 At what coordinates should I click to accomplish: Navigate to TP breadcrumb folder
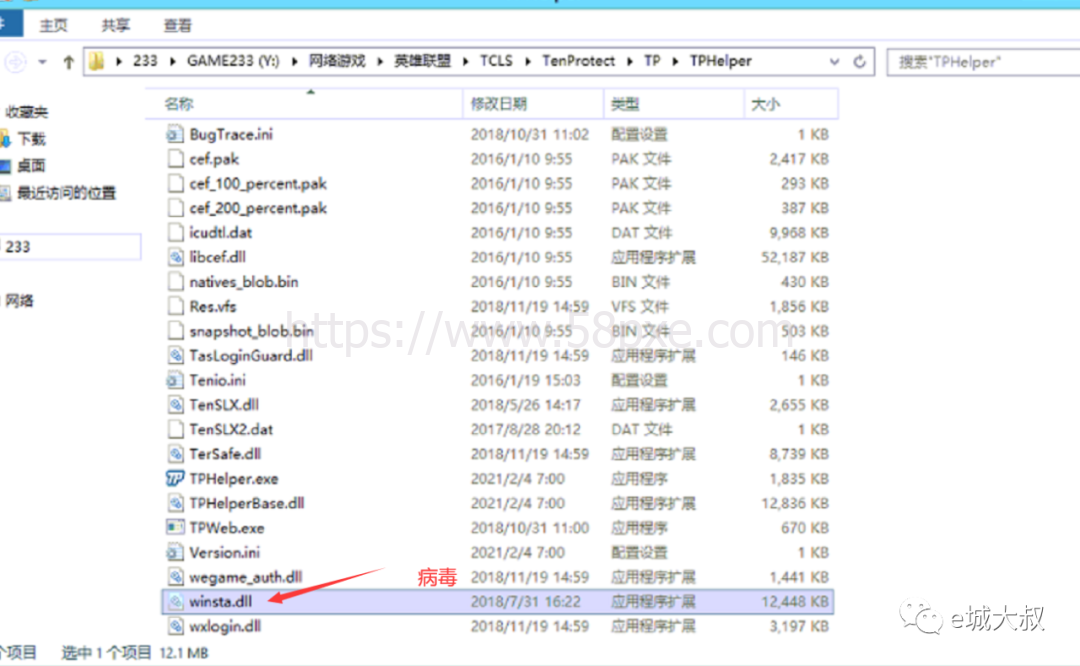(652, 61)
